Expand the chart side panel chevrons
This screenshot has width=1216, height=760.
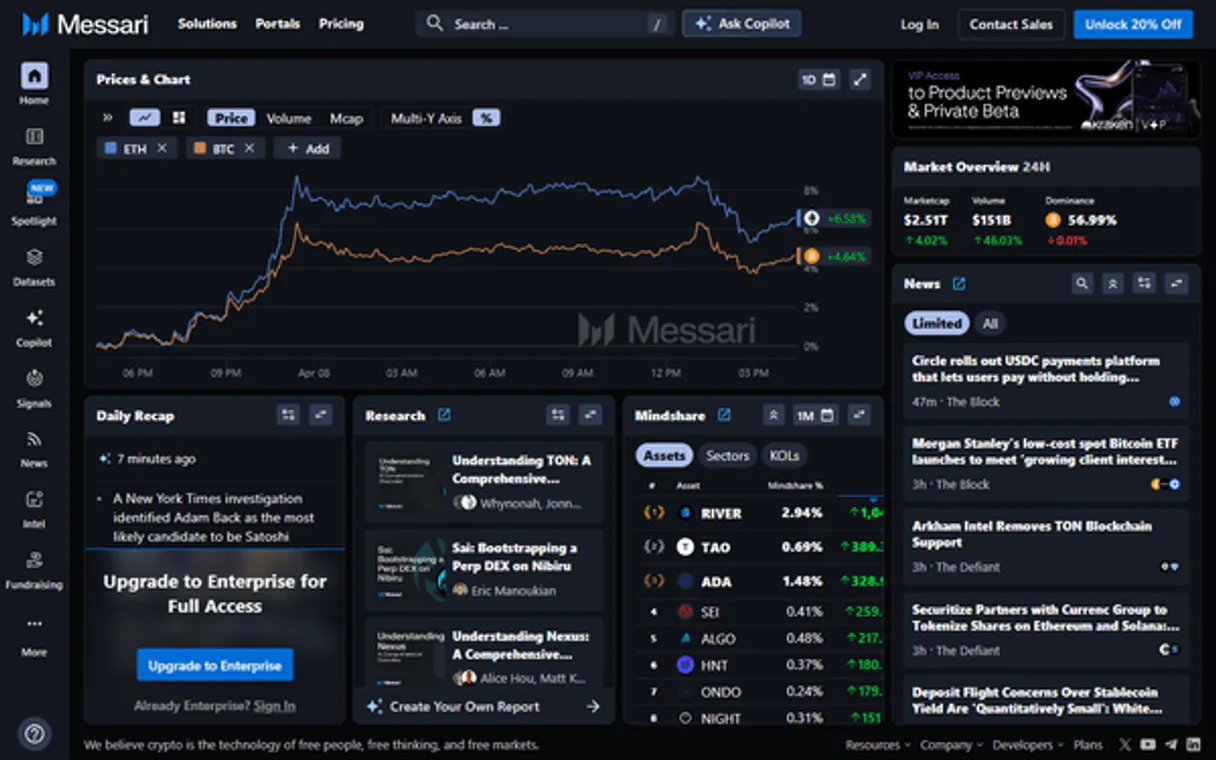point(108,118)
